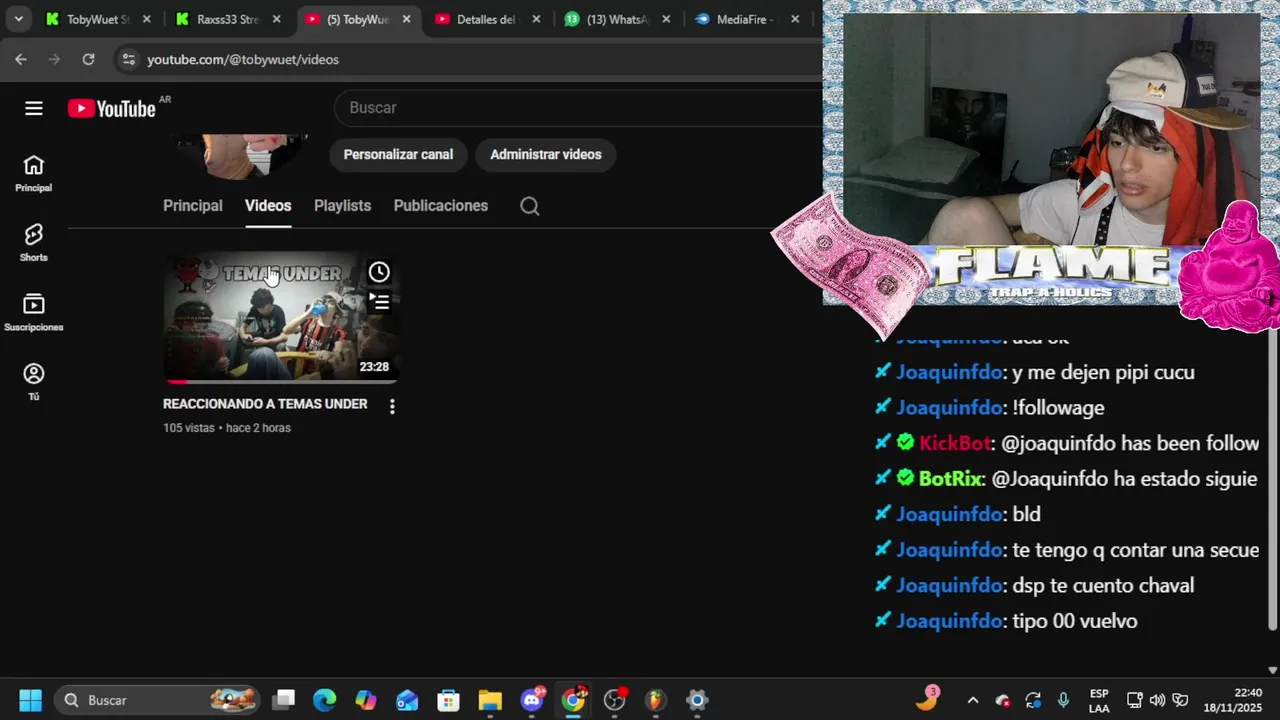
Task: Click Personalizar canal button
Action: tap(398, 155)
